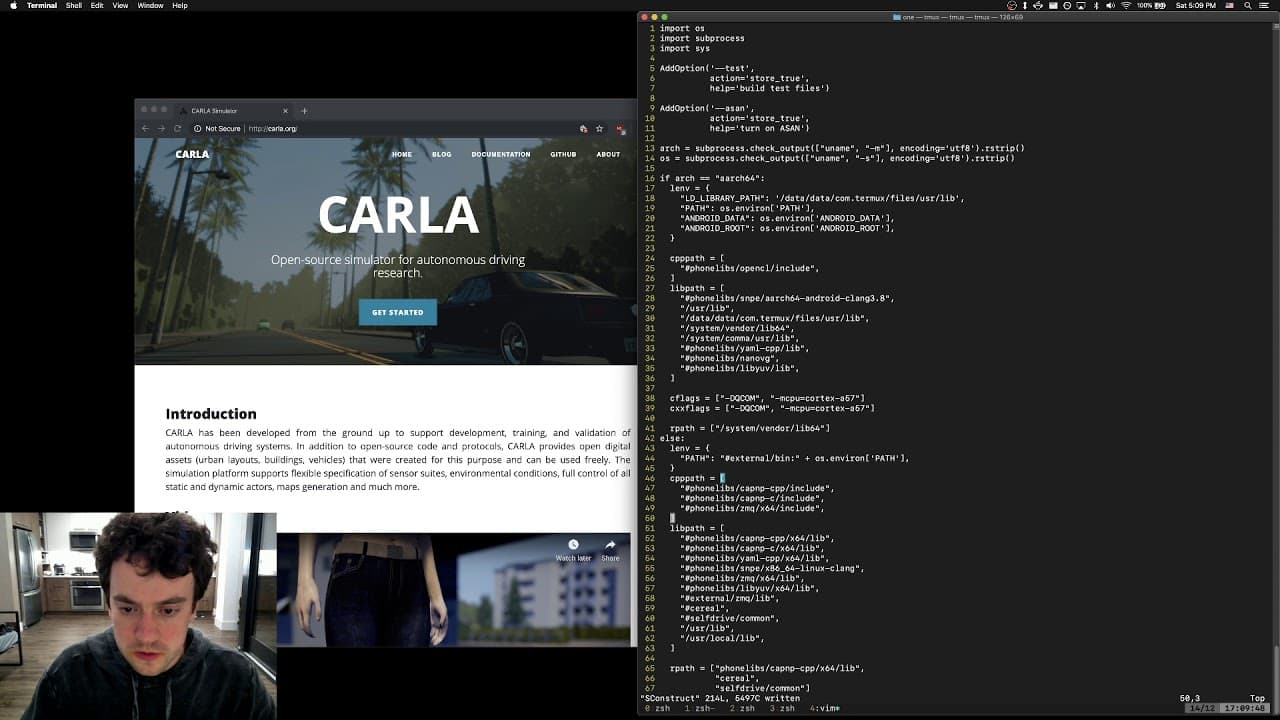The height and width of the screenshot is (720, 1280).
Task: Click the Wi-Fi status icon
Action: coord(1126,5)
